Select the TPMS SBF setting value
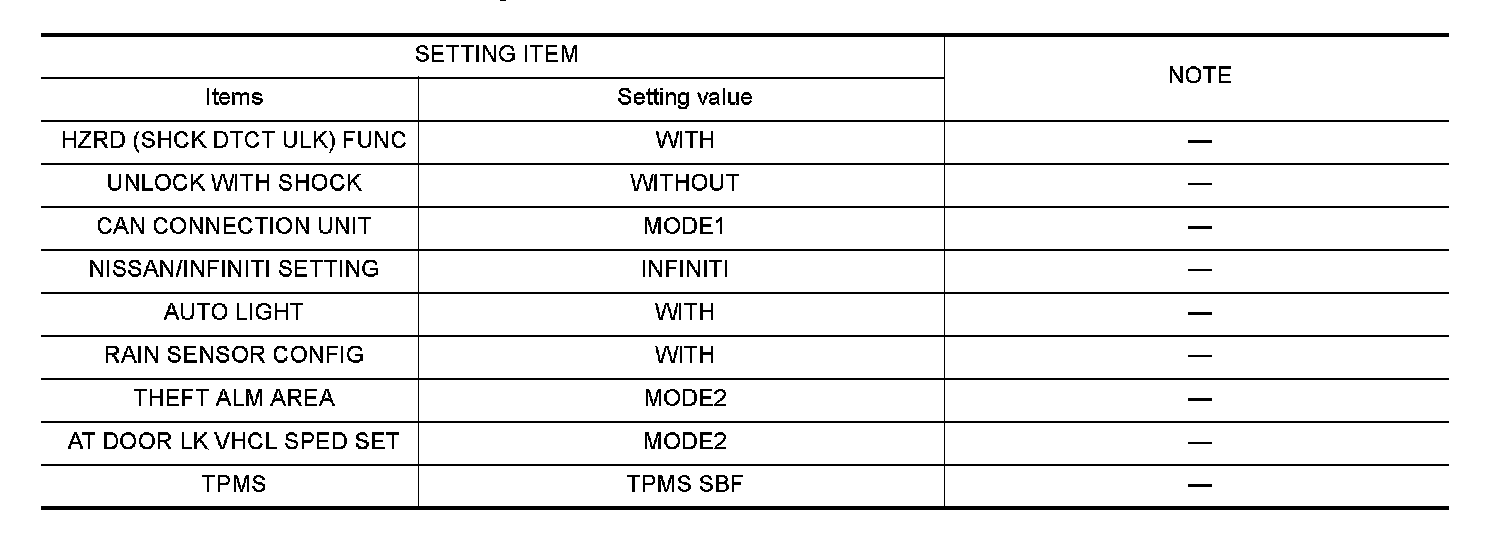 click(x=684, y=485)
